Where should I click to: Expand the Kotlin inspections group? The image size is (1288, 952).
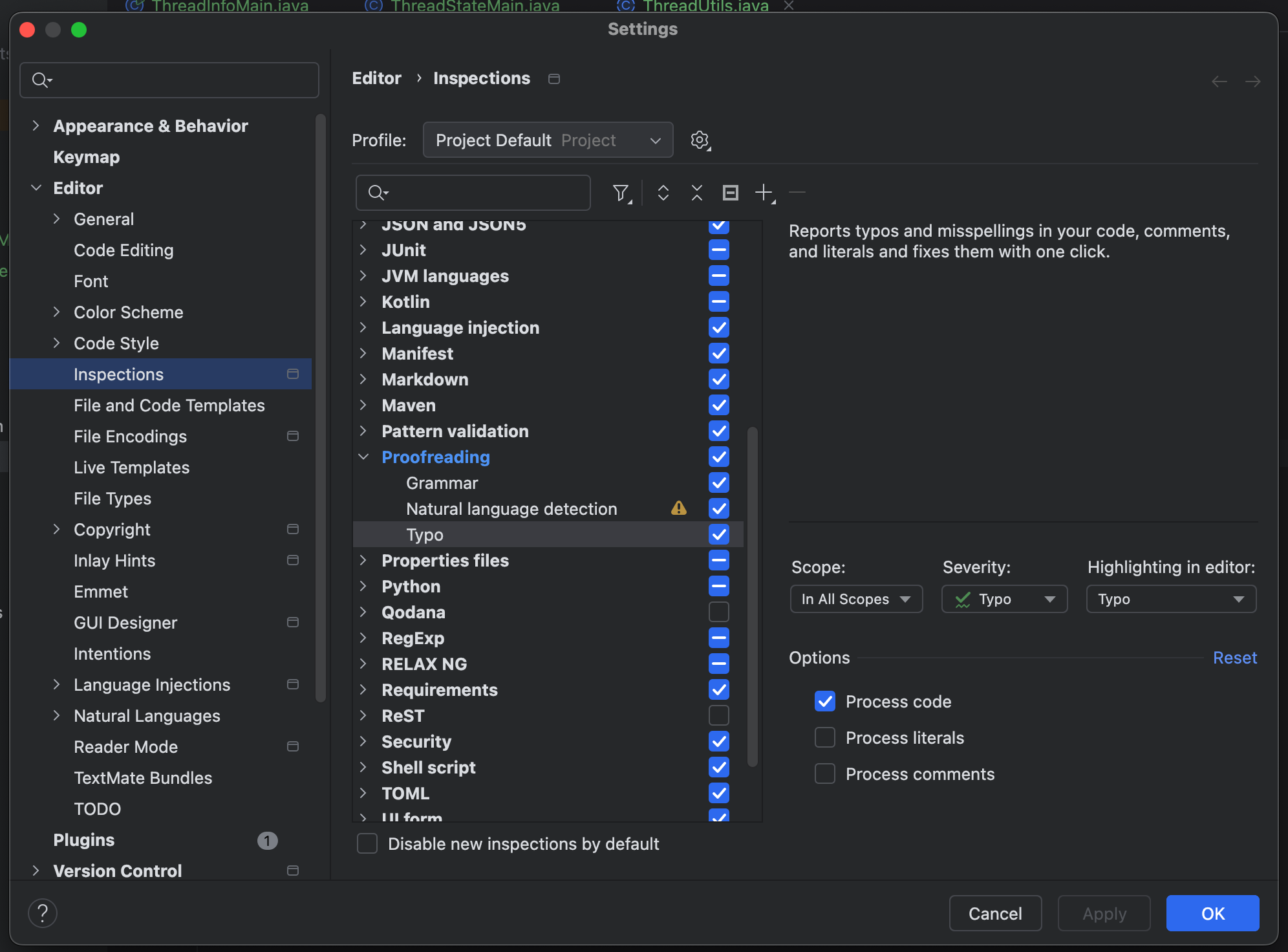point(363,301)
